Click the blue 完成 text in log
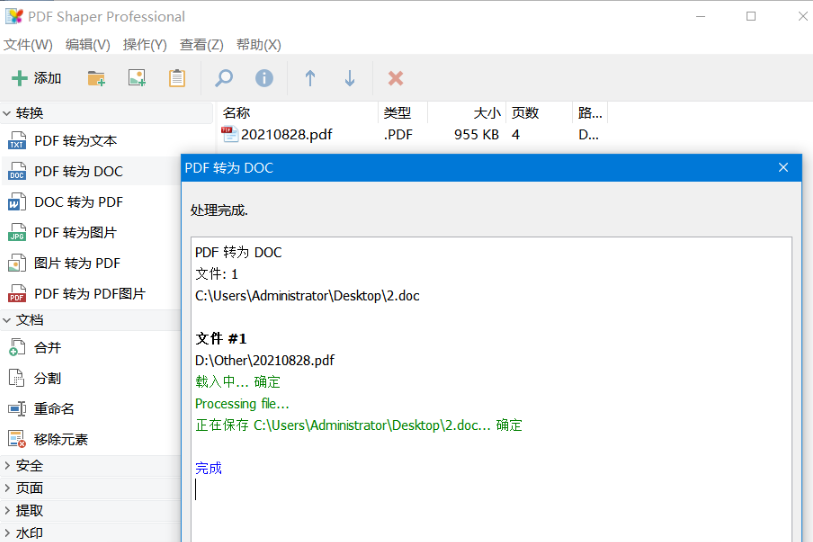The height and width of the screenshot is (542, 813). pyautogui.click(x=208, y=468)
